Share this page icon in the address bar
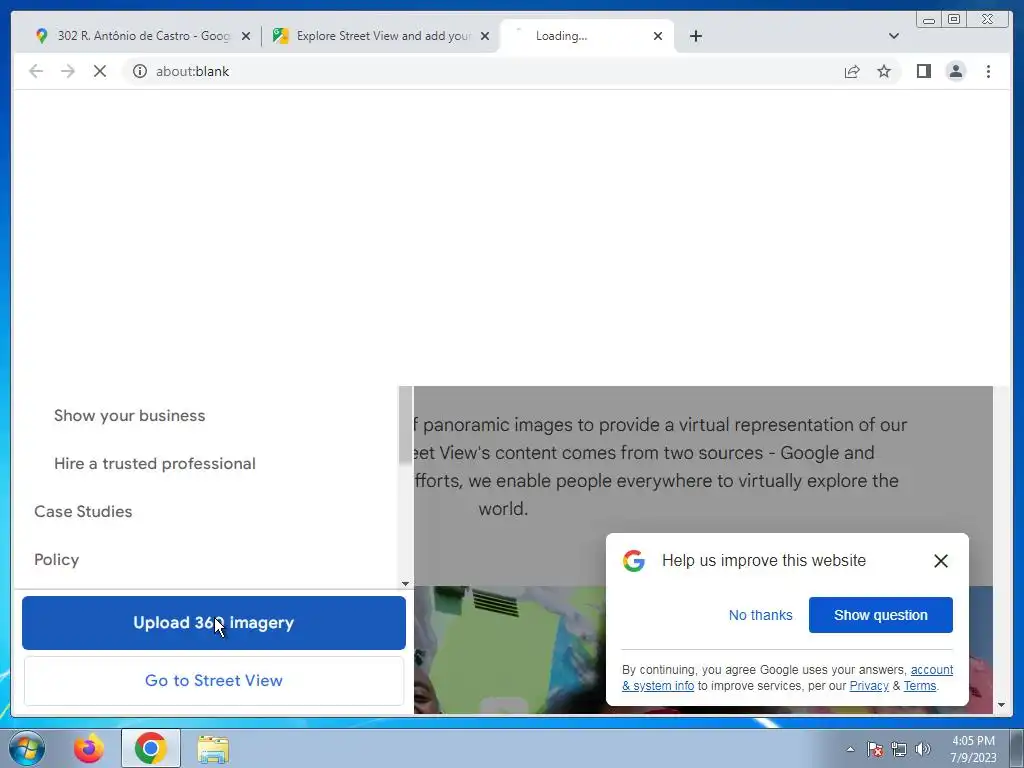This screenshot has height=768, width=1024. (x=852, y=71)
